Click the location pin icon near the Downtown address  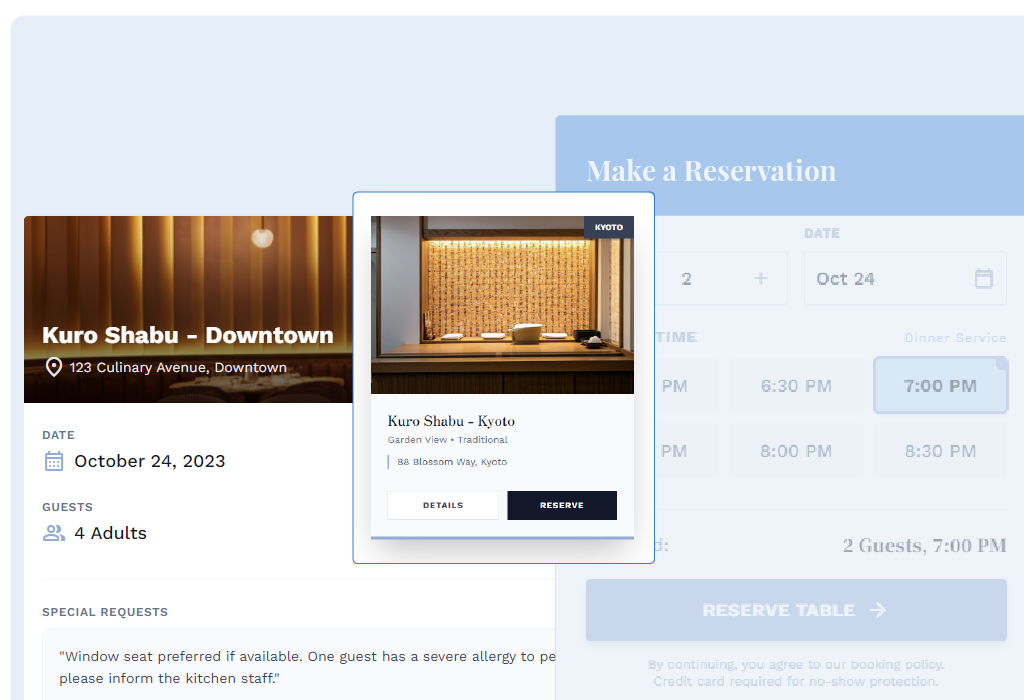coord(56,367)
